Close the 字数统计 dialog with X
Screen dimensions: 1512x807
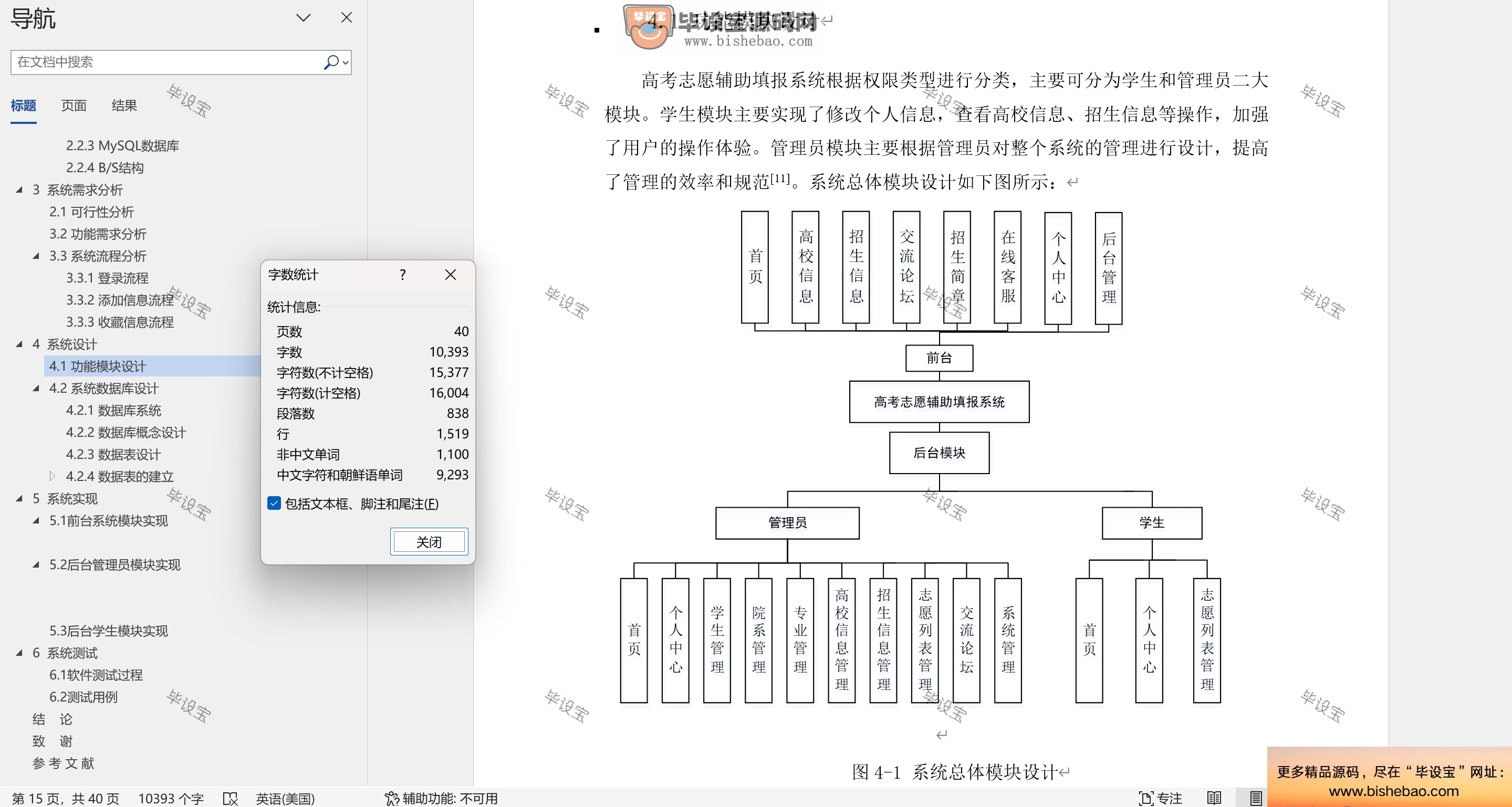click(450, 275)
